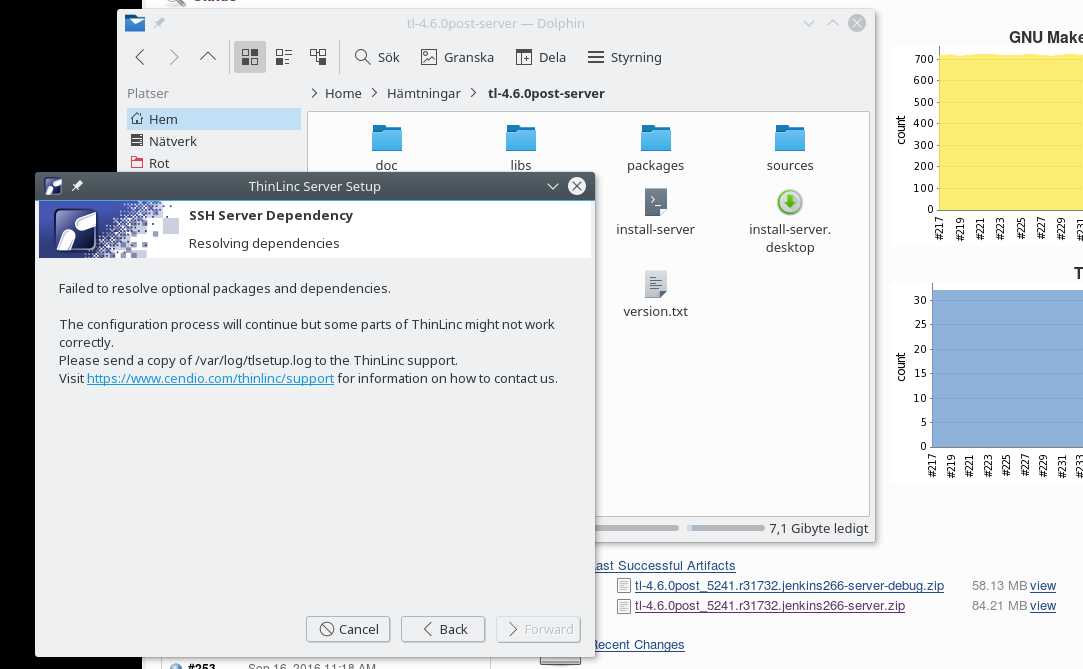Click view link for server.zip
Image resolution: width=1083 pixels, height=669 pixels.
point(1043,605)
